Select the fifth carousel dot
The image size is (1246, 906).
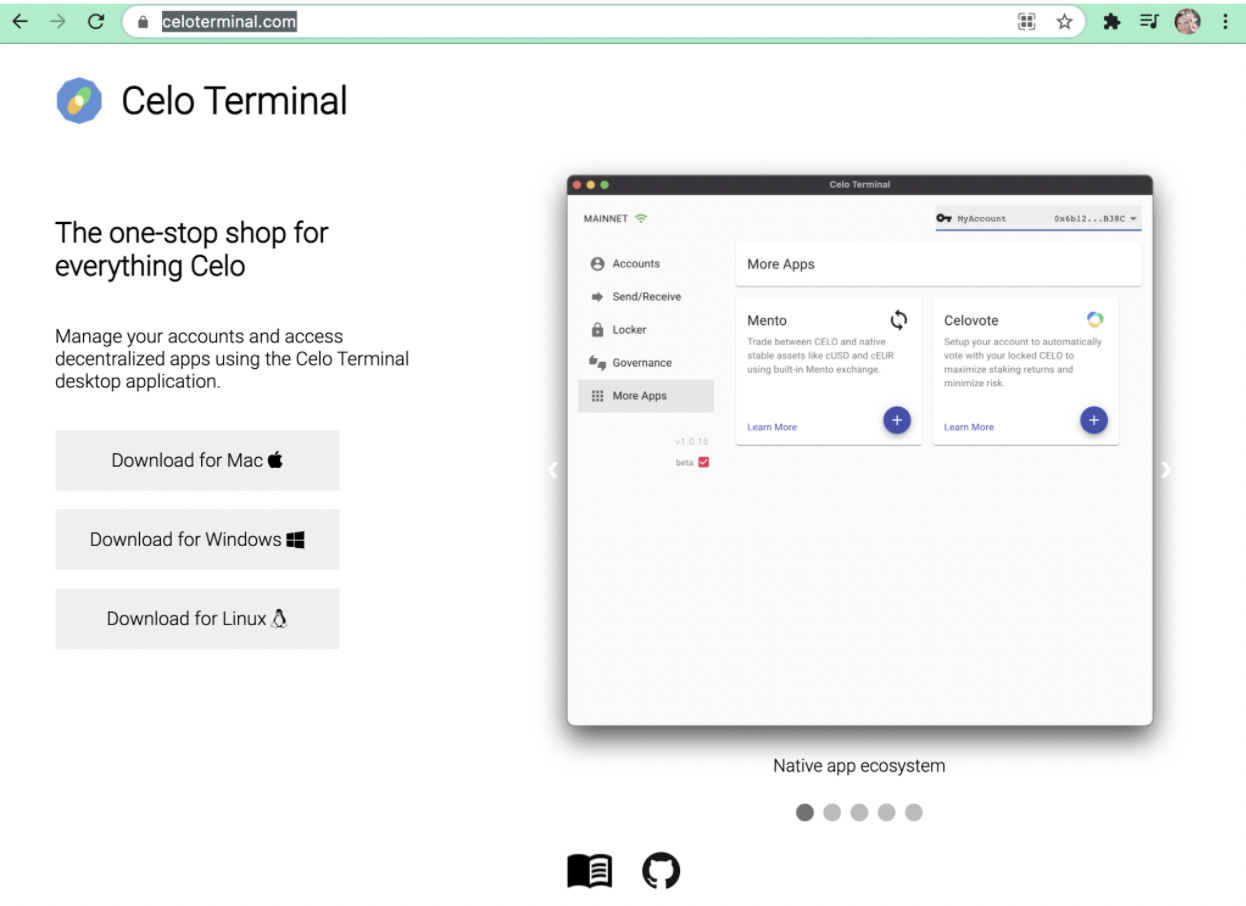[913, 812]
